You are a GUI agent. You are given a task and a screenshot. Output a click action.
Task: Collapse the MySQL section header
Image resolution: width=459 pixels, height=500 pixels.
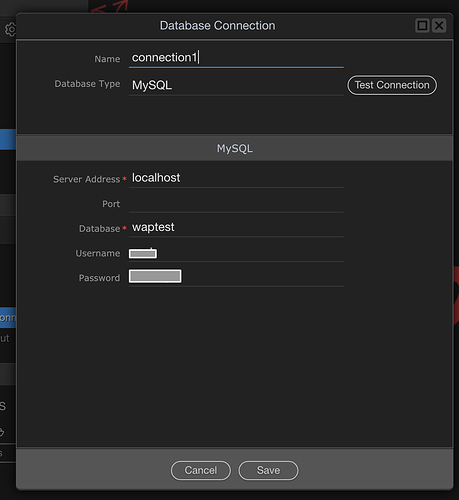click(234, 148)
